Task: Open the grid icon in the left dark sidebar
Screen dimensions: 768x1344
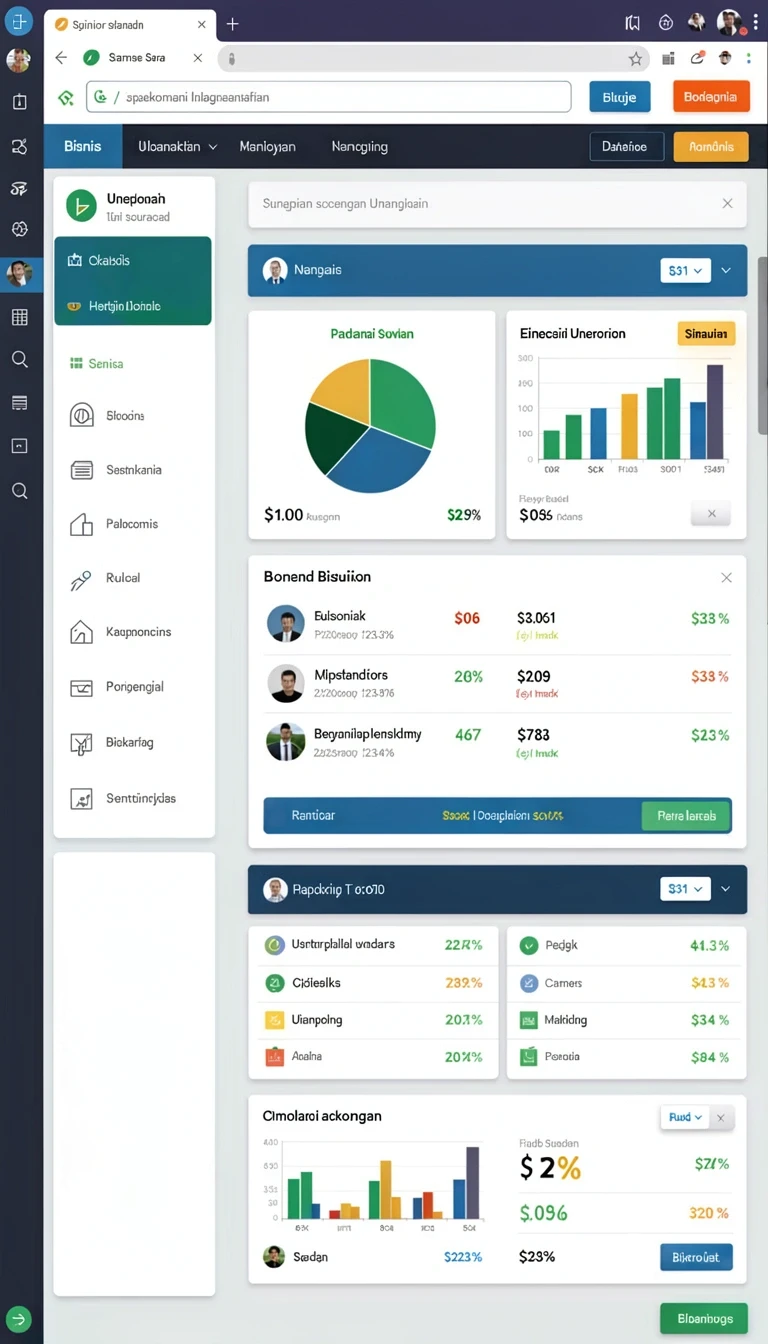Action: [x=19, y=317]
